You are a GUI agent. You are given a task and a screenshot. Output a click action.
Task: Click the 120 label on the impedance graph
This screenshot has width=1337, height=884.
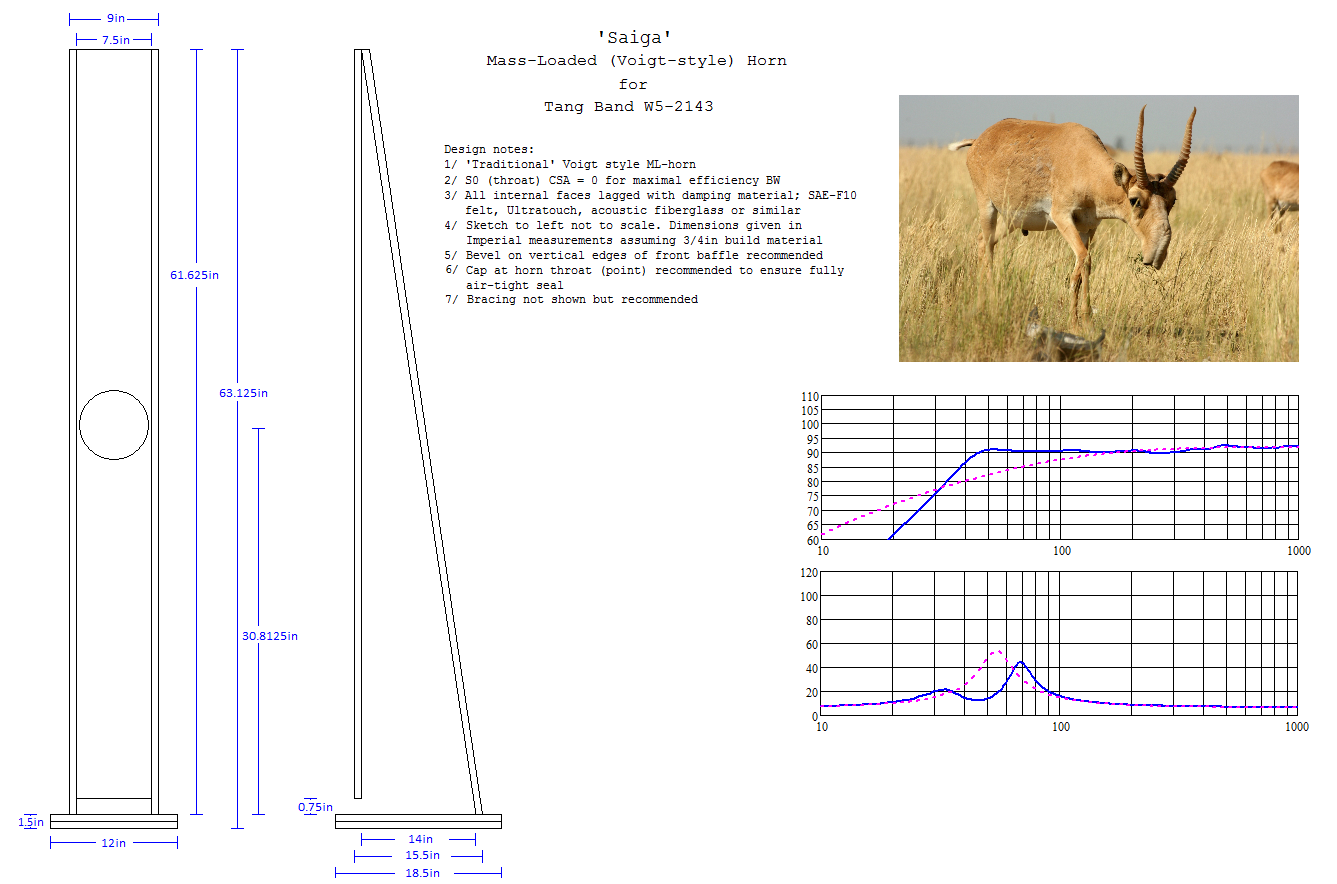click(810, 573)
